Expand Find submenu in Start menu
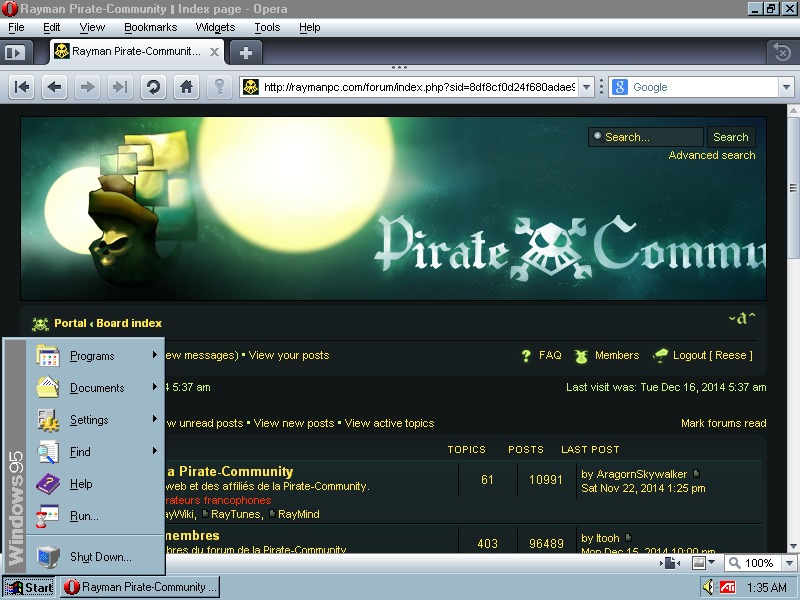This screenshot has width=800, height=600. (x=95, y=452)
